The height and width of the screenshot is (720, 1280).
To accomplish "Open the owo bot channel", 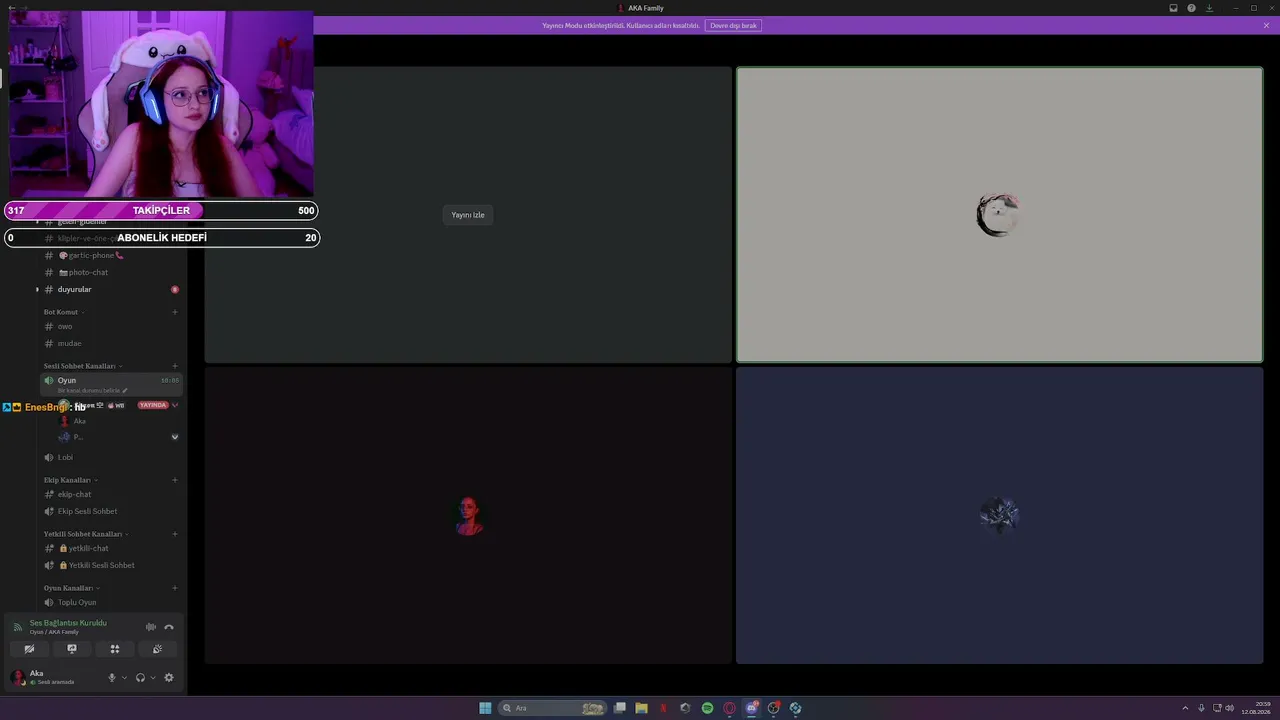I will [x=65, y=326].
